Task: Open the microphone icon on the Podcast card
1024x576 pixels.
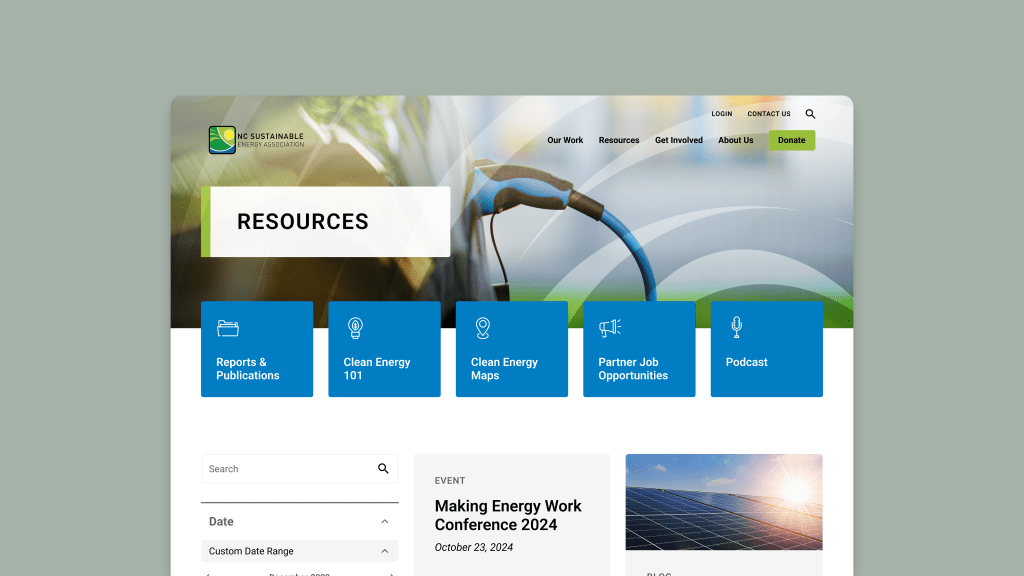Action: coord(737,327)
